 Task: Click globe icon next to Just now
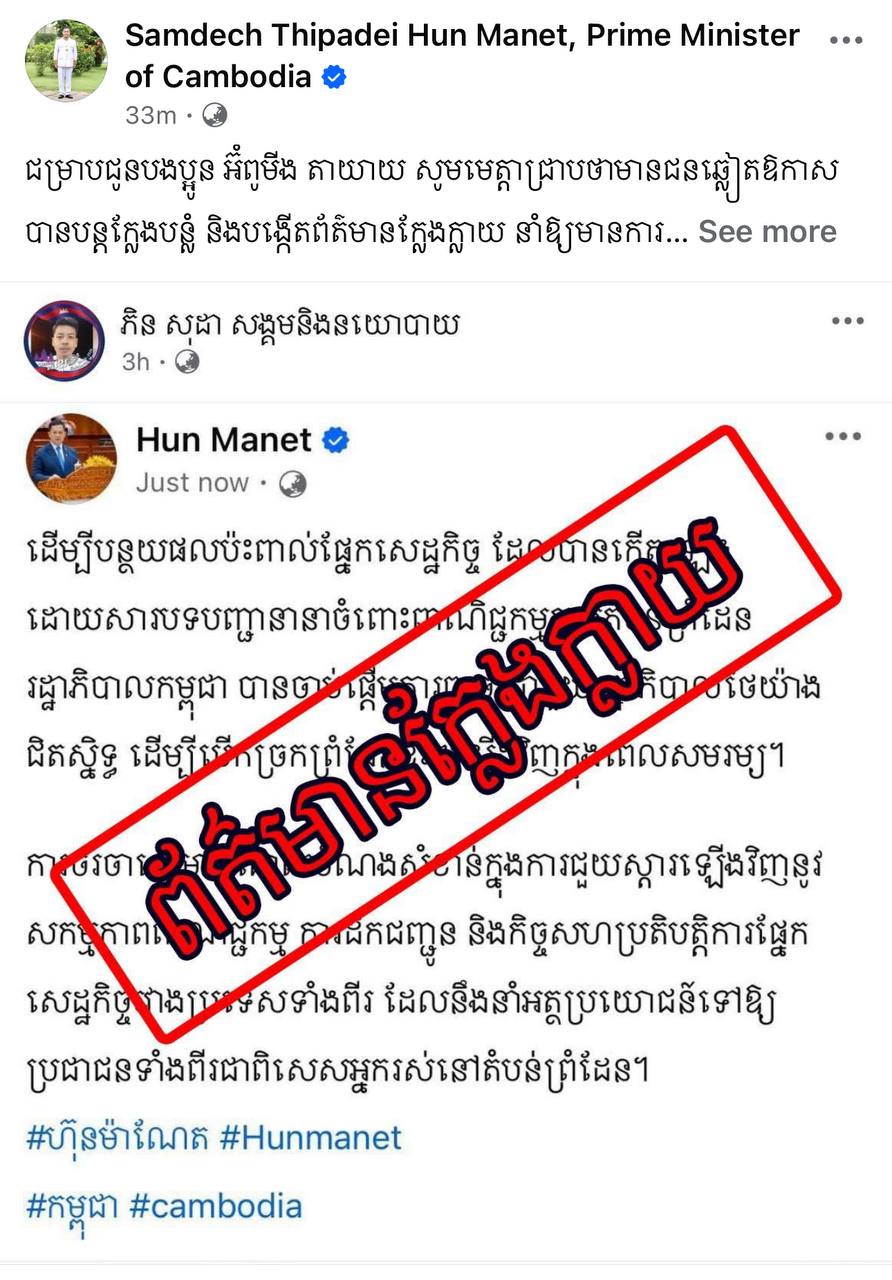[292, 484]
